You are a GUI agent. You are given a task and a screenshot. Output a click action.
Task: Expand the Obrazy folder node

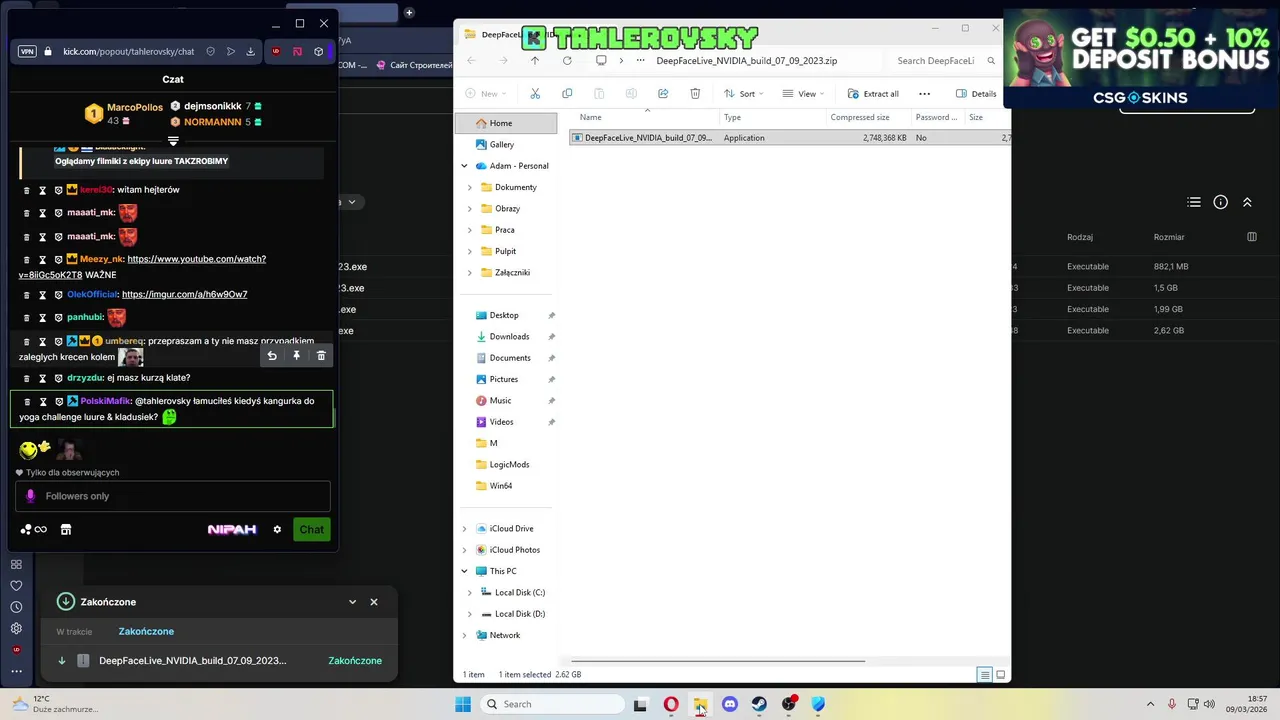click(x=470, y=208)
